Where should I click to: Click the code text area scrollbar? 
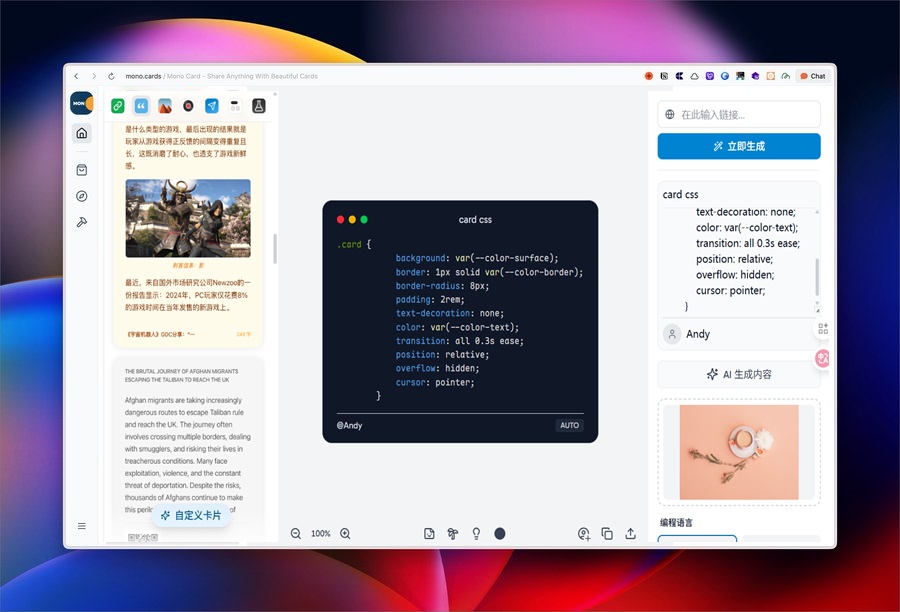coord(817,277)
